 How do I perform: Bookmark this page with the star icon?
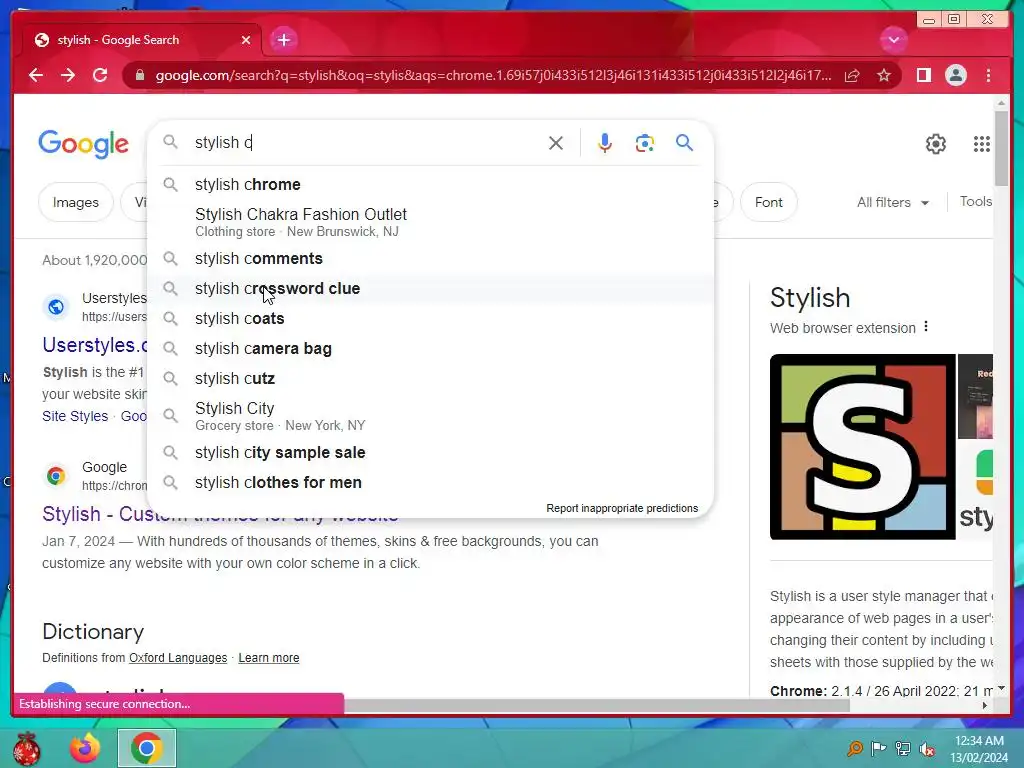[884, 76]
